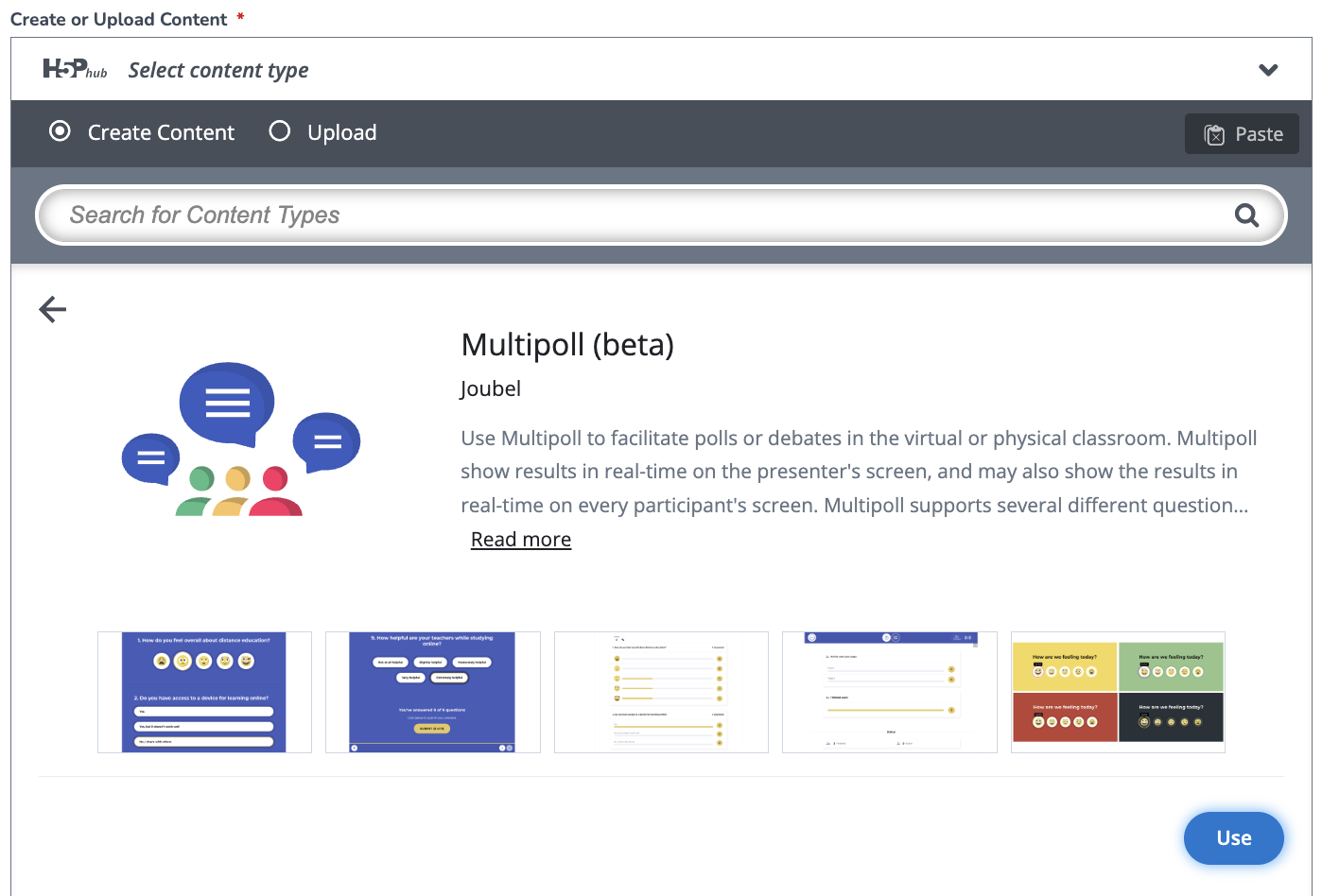The height and width of the screenshot is (896, 1322).
Task: Click the Select content type heading
Action: click(217, 69)
